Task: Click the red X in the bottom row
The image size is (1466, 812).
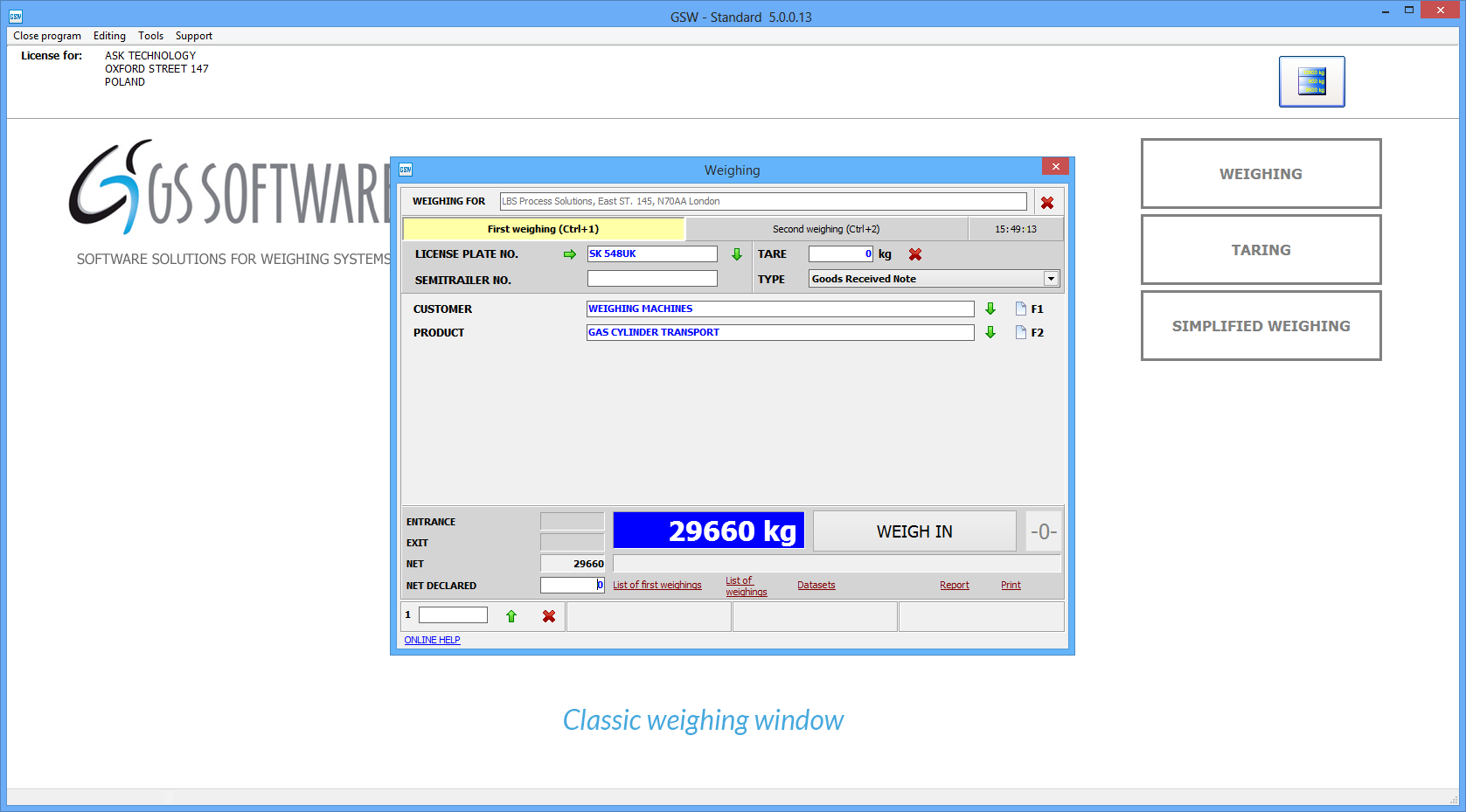Action: click(x=549, y=616)
